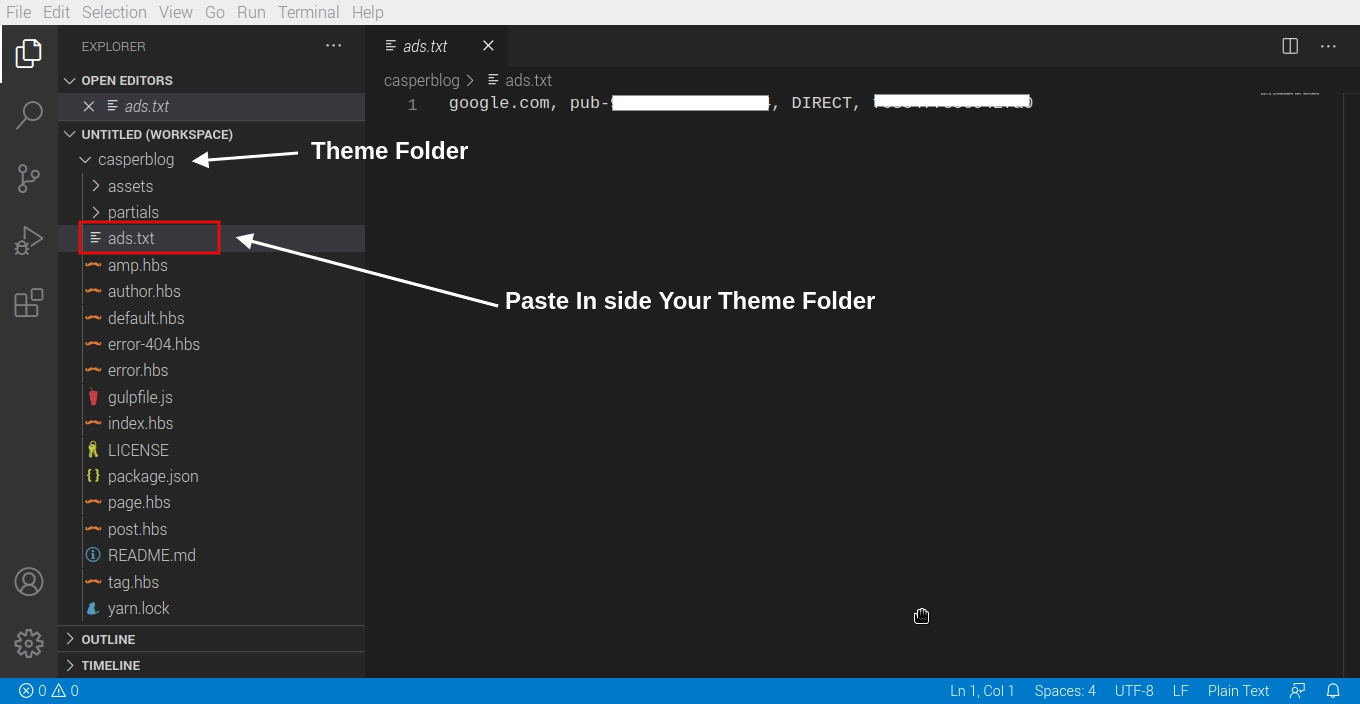
Task: Open the Run and Debug panel
Action: (28, 240)
